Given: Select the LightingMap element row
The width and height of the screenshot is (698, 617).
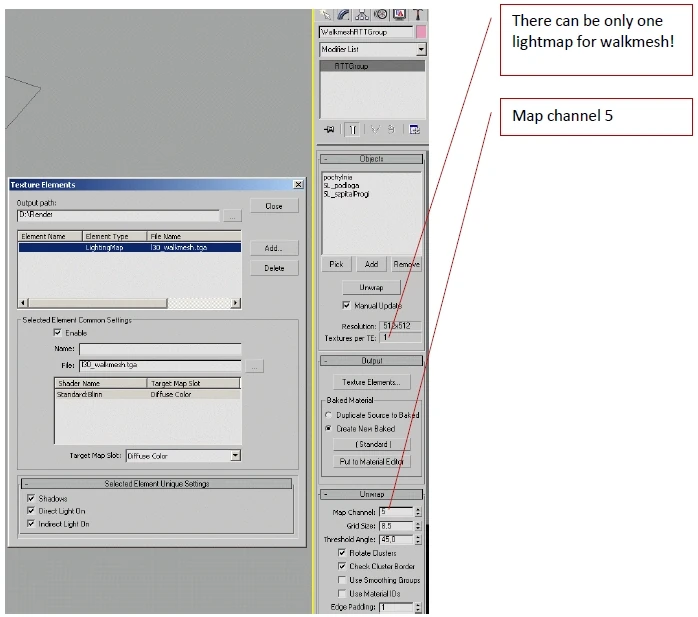Looking at the screenshot, I should coord(130,247).
